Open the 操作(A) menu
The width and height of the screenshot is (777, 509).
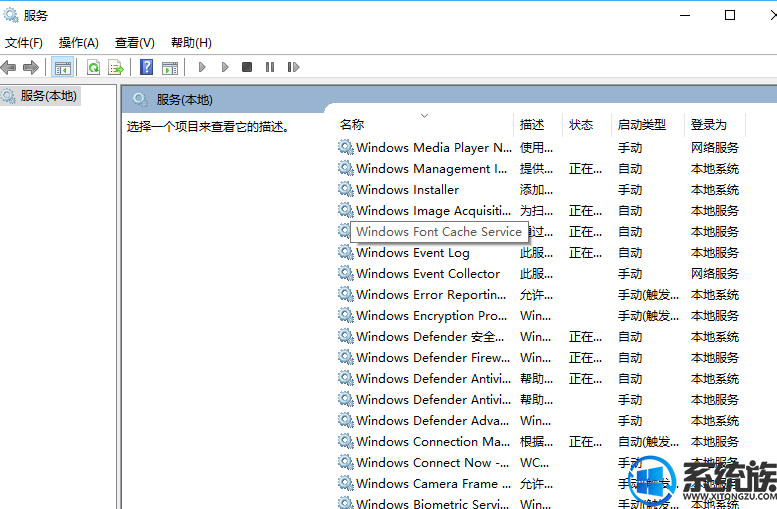point(78,43)
